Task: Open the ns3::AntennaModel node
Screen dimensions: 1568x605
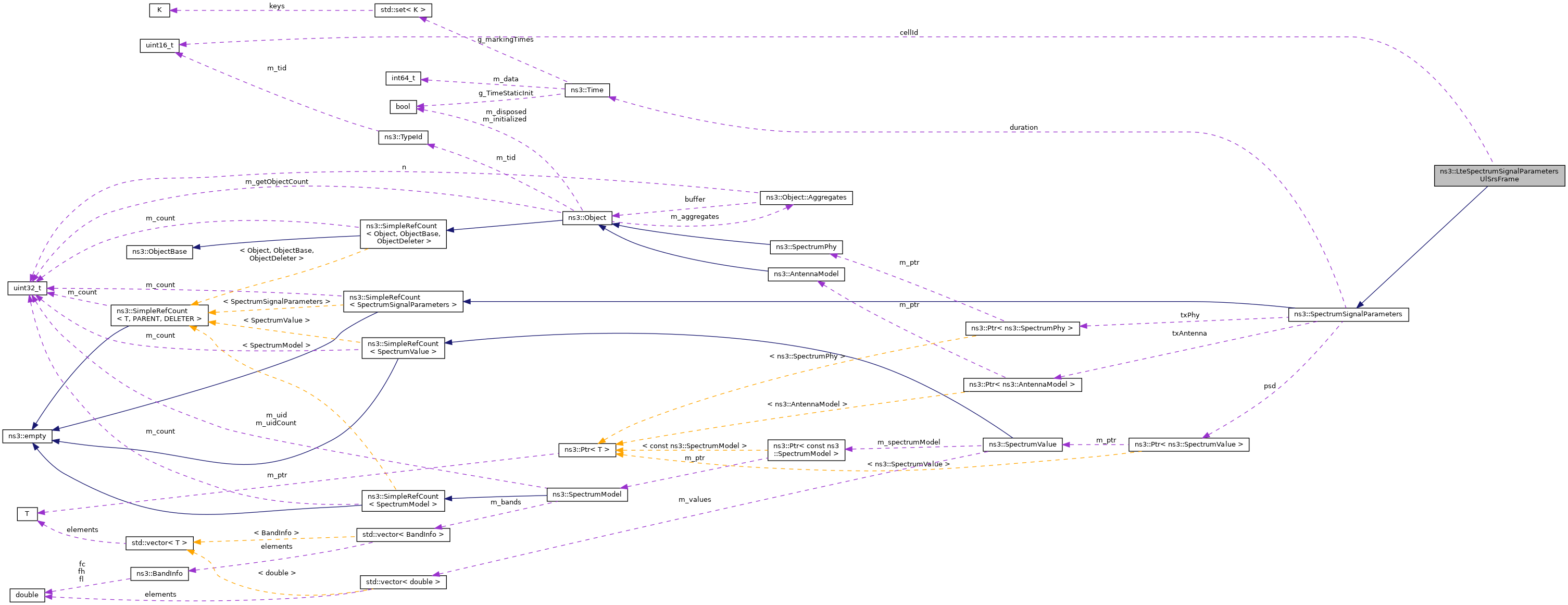Action: pyautogui.click(x=806, y=274)
